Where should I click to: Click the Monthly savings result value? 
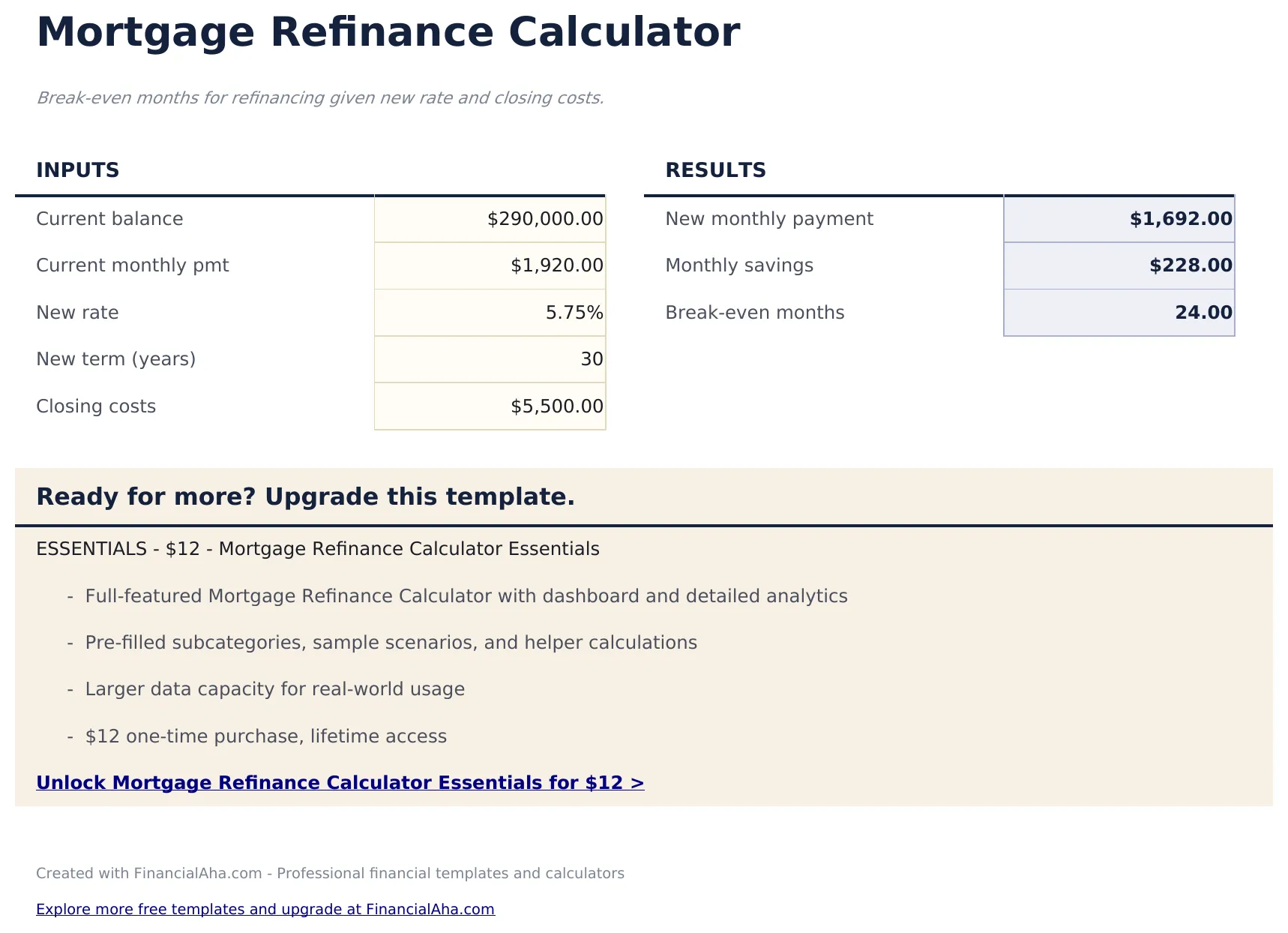(1119, 265)
